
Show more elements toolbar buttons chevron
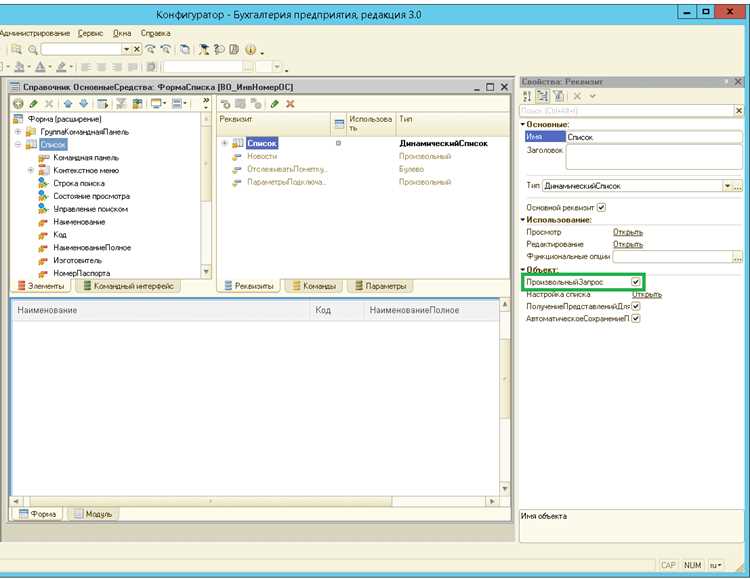tap(206, 101)
